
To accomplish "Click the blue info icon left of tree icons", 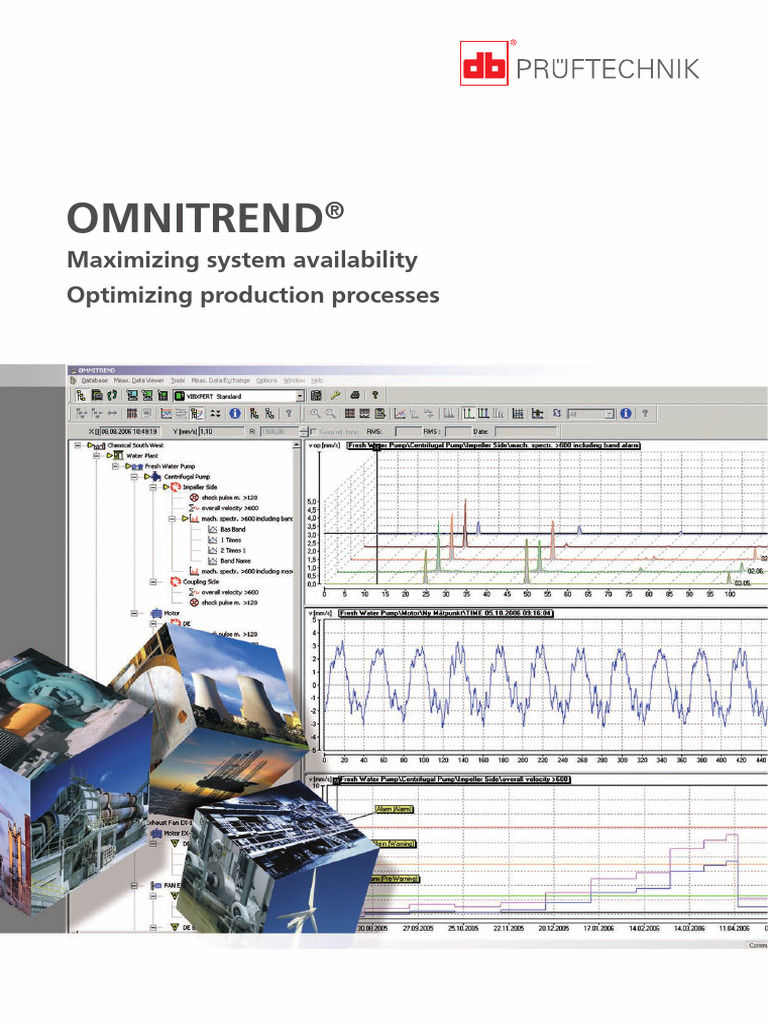I will [235, 413].
